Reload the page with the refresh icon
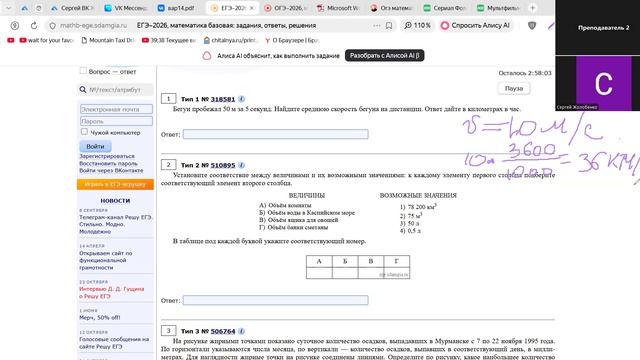 34,25
